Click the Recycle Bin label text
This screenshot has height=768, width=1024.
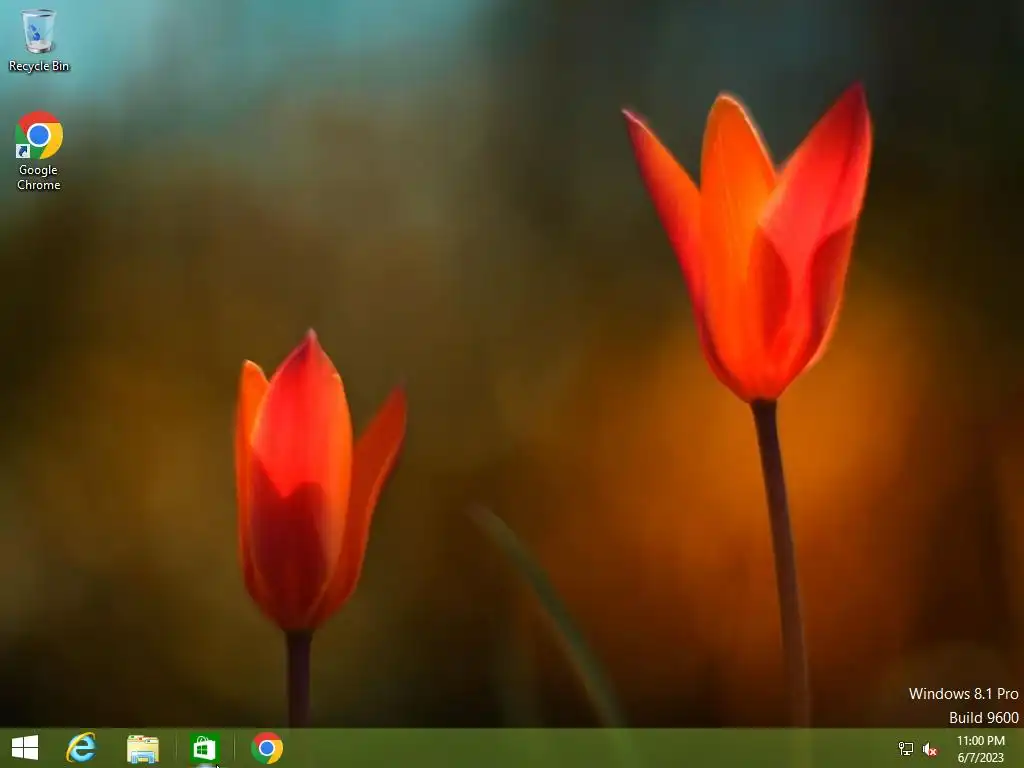click(x=39, y=66)
